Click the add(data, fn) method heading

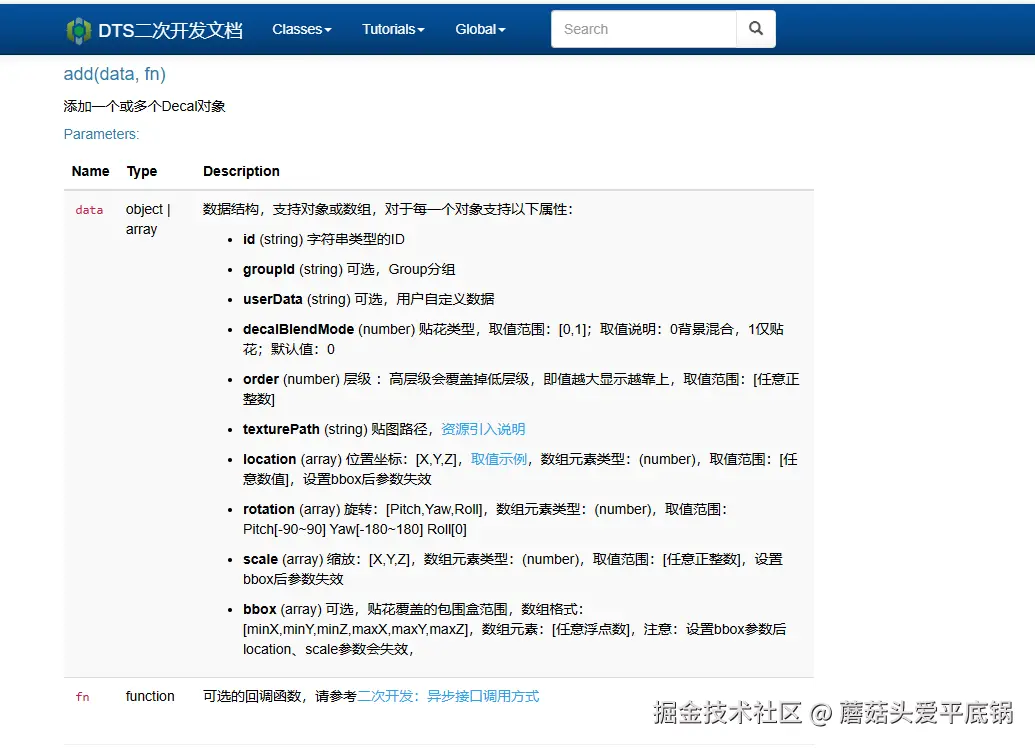click(x=114, y=74)
